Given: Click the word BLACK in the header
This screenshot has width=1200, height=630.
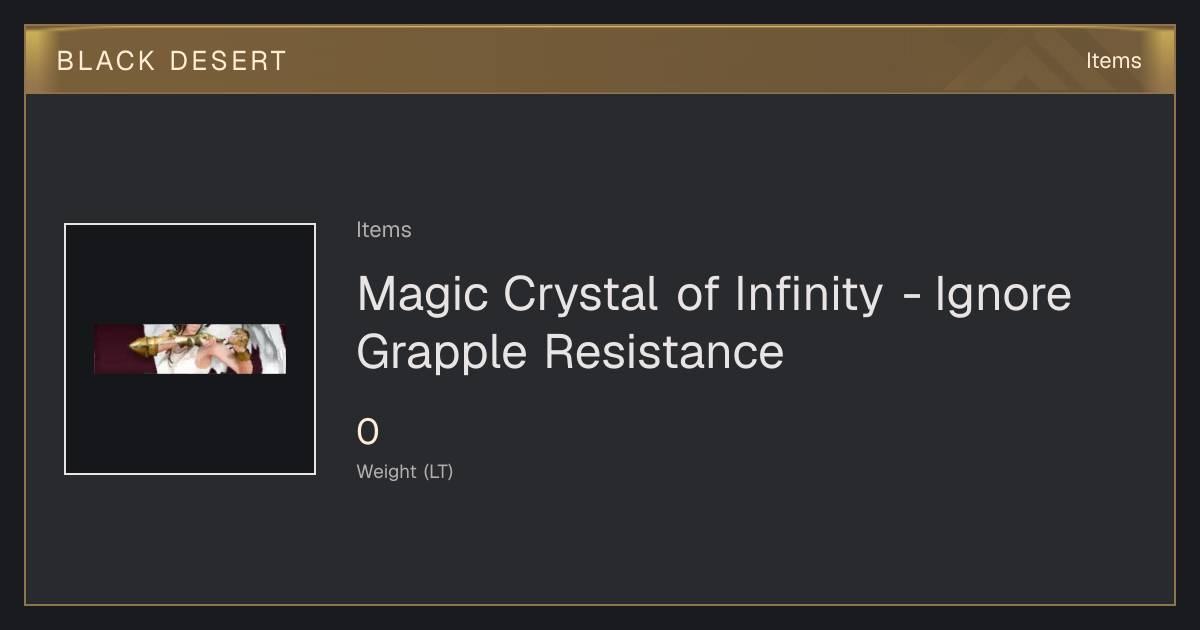Looking at the screenshot, I should (107, 61).
